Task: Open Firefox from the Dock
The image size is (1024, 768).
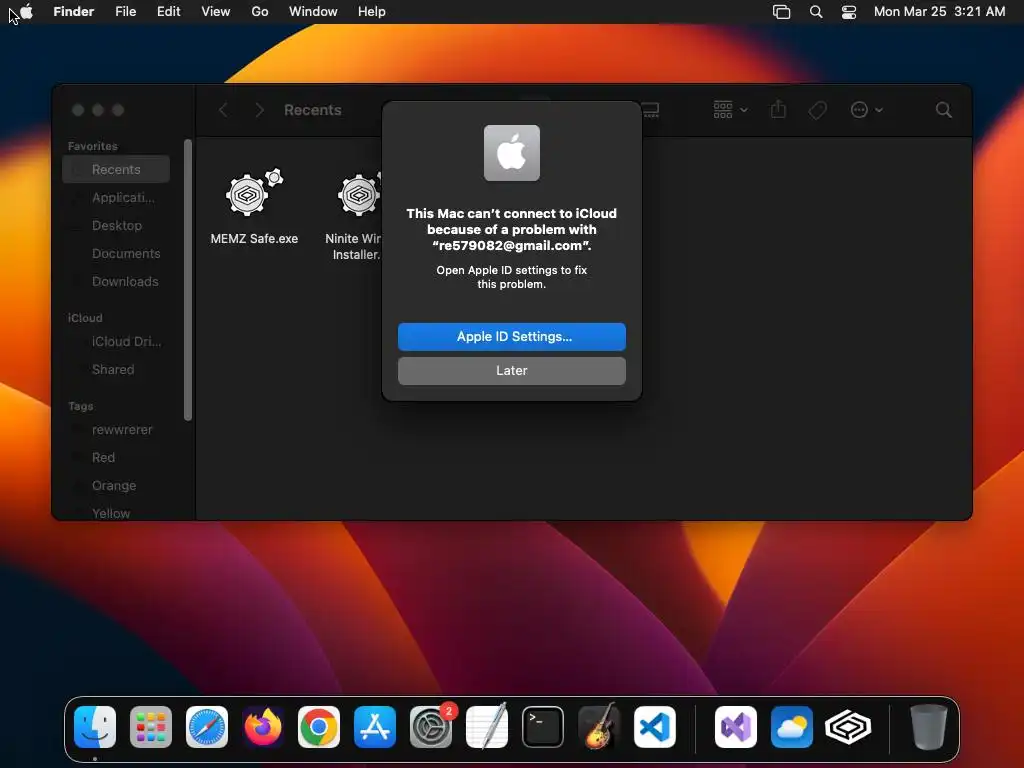Action: tap(263, 727)
